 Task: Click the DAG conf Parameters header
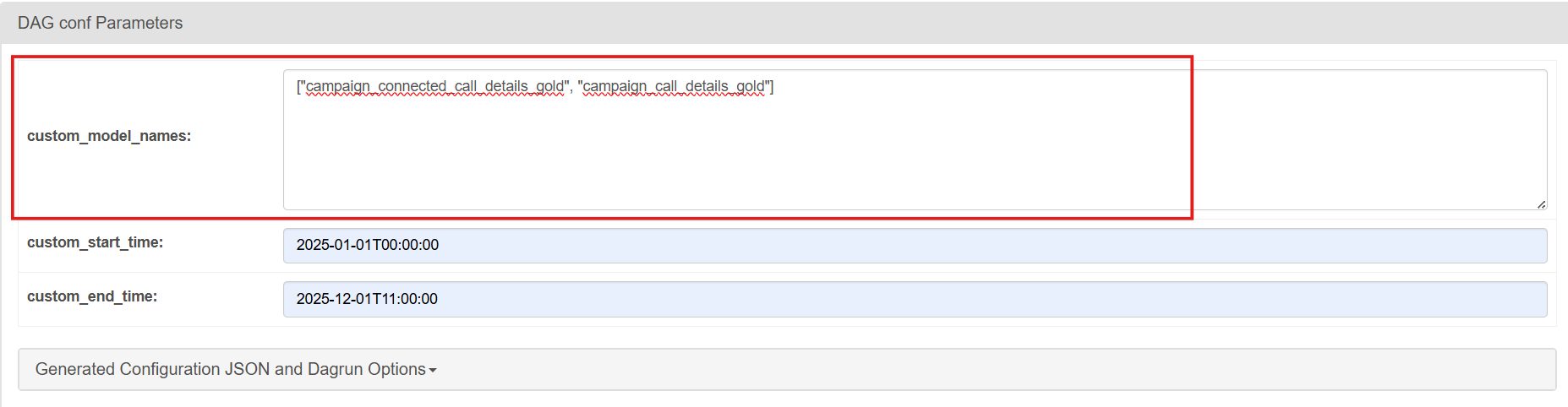point(100,23)
